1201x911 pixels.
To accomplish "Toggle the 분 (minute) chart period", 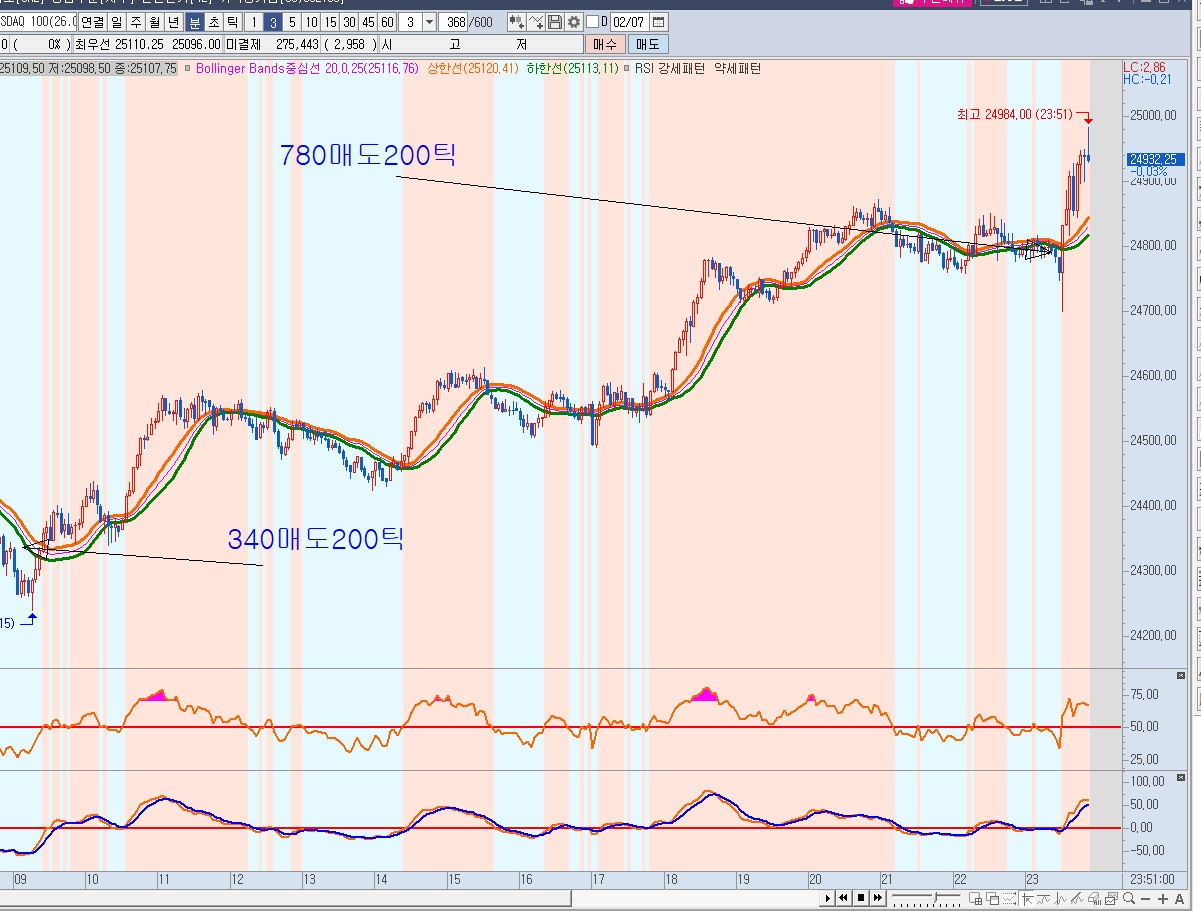I will pos(195,22).
